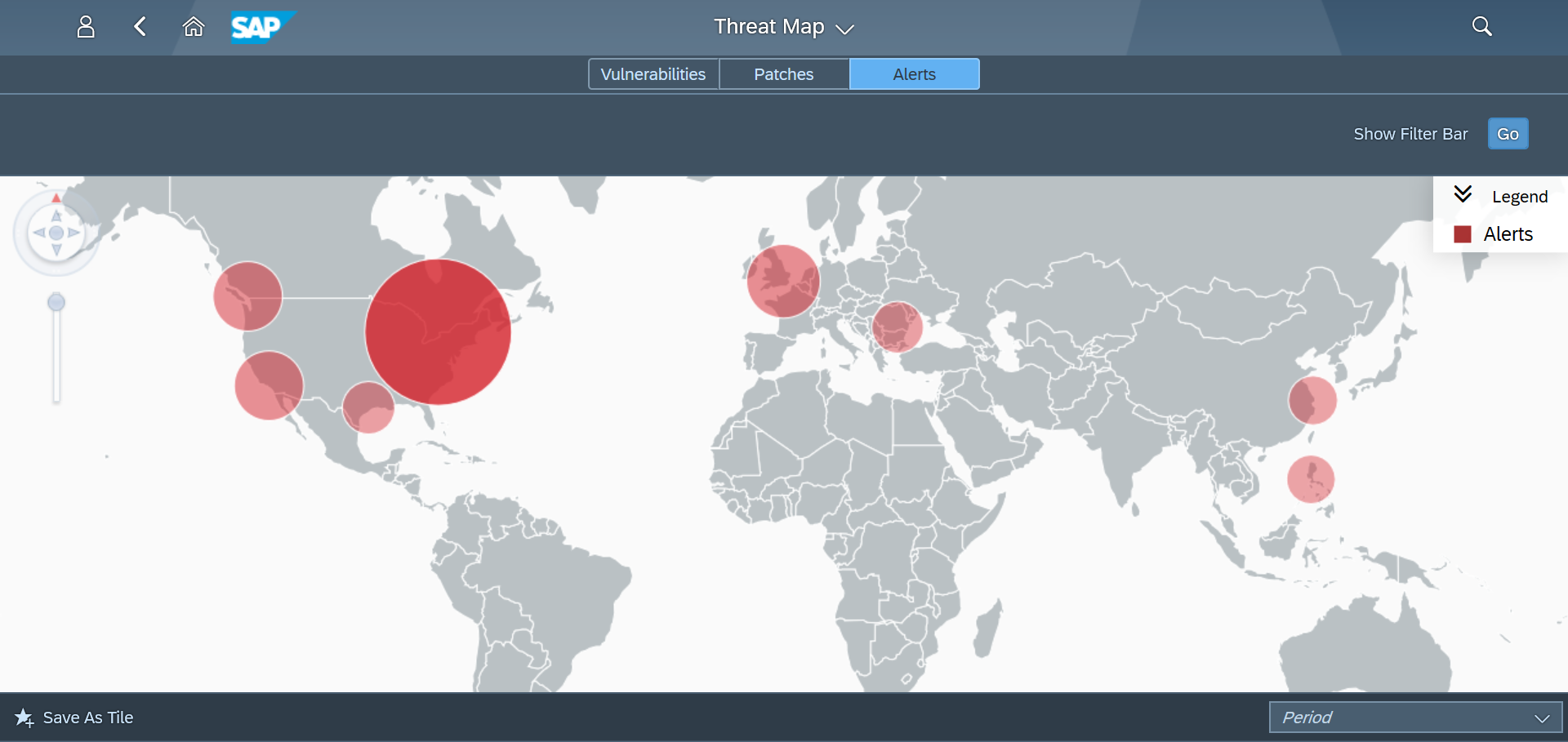This screenshot has height=742, width=1568.
Task: Reset map with center navigation button
Action: coord(56,233)
